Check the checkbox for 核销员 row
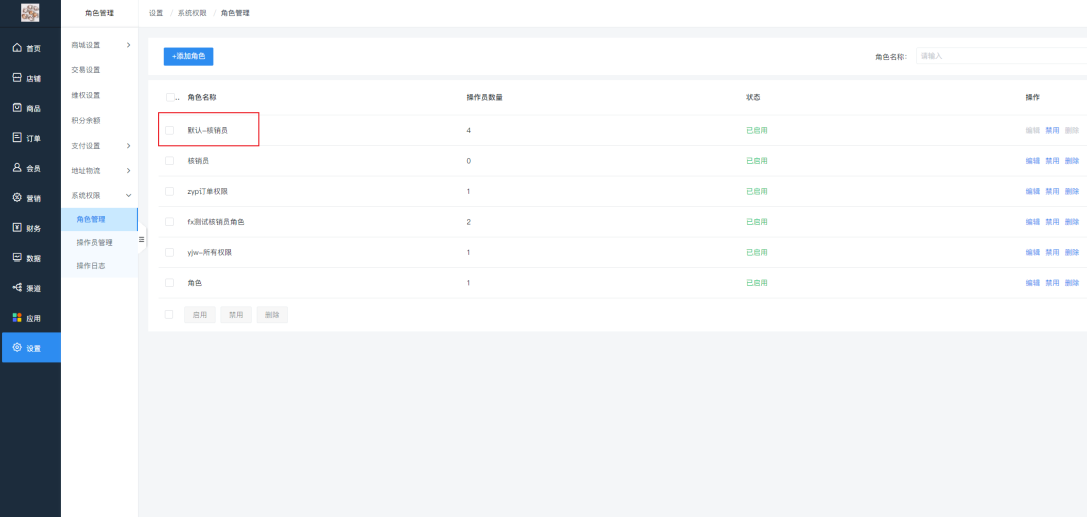This screenshot has width=1087, height=517. [x=169, y=161]
